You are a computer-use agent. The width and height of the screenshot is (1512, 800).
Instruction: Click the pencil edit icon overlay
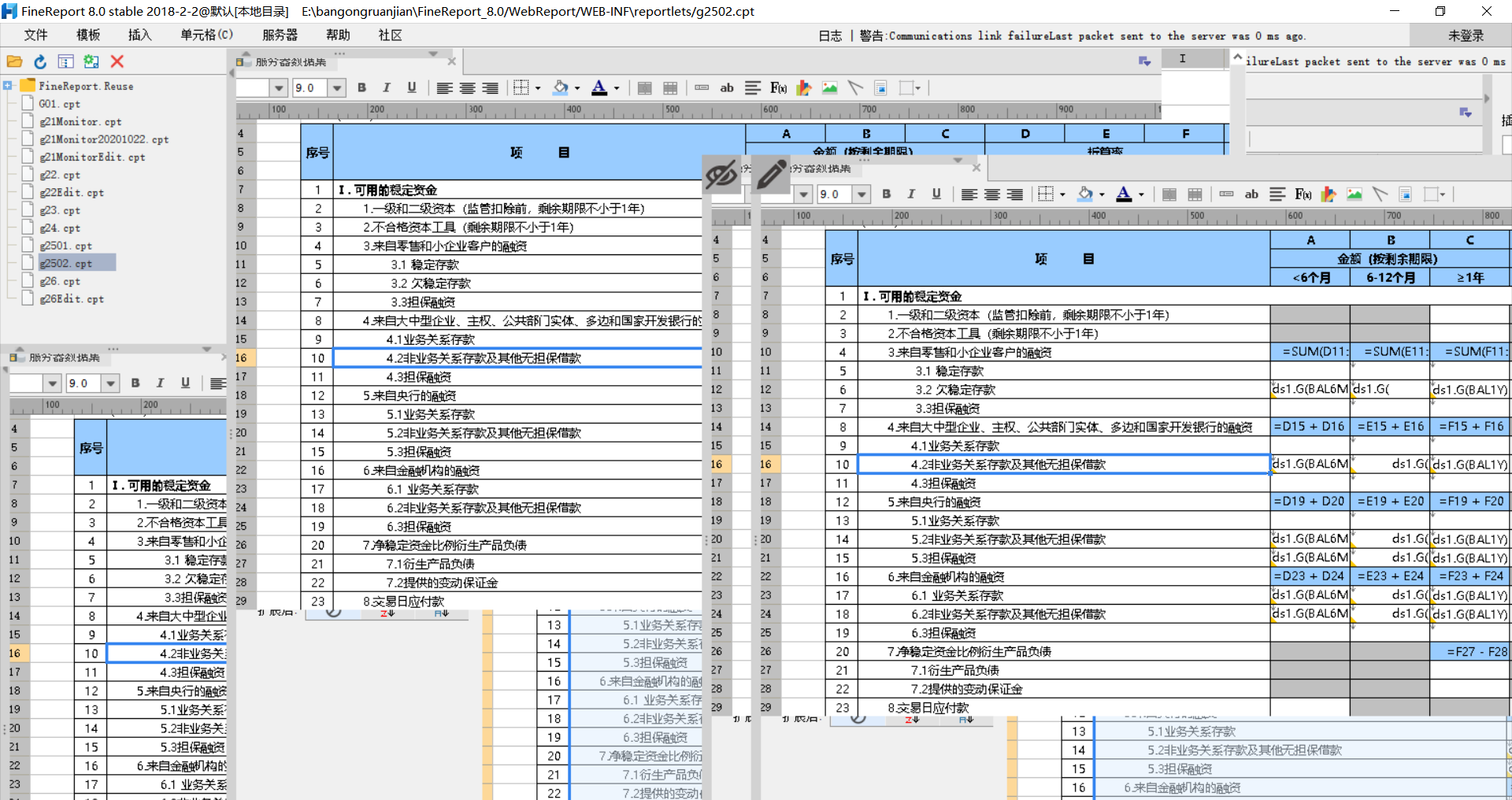[x=772, y=174]
